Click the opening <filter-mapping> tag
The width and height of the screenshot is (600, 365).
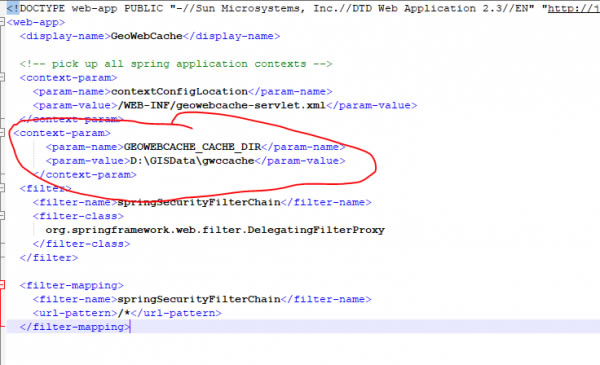point(72,285)
